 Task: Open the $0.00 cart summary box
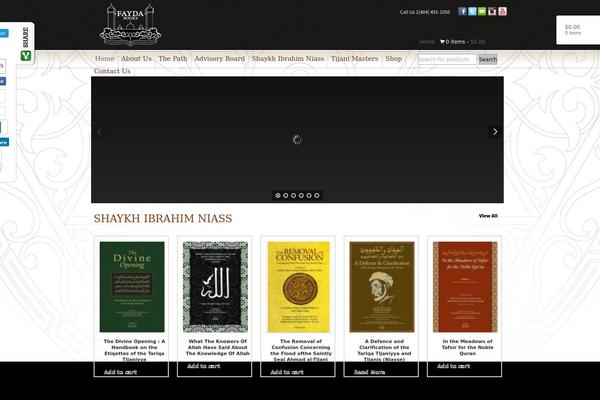click(578, 30)
